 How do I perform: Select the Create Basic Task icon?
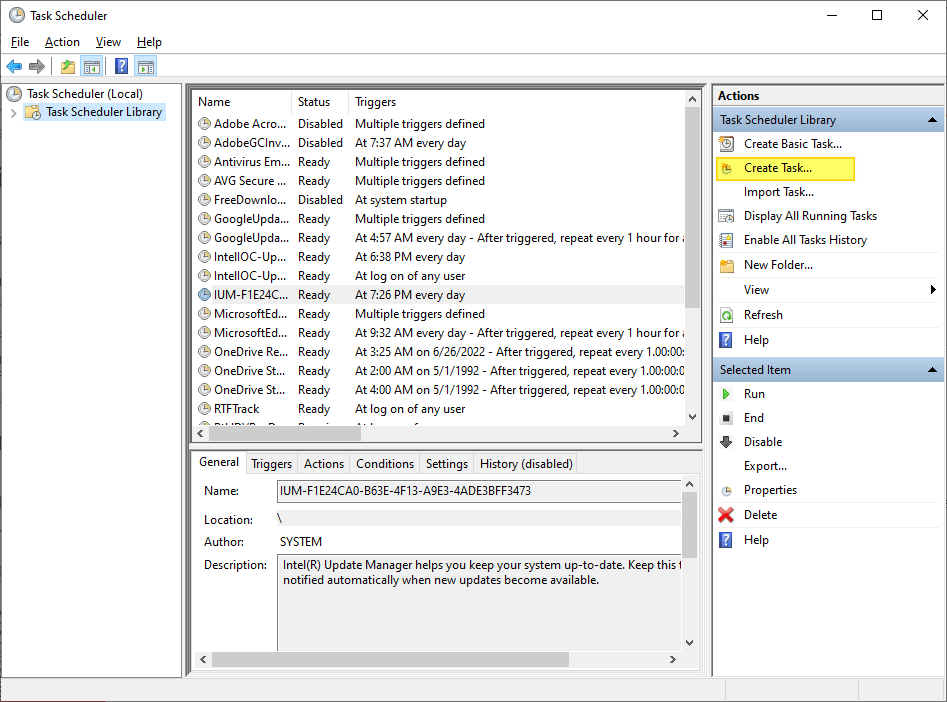(725, 143)
